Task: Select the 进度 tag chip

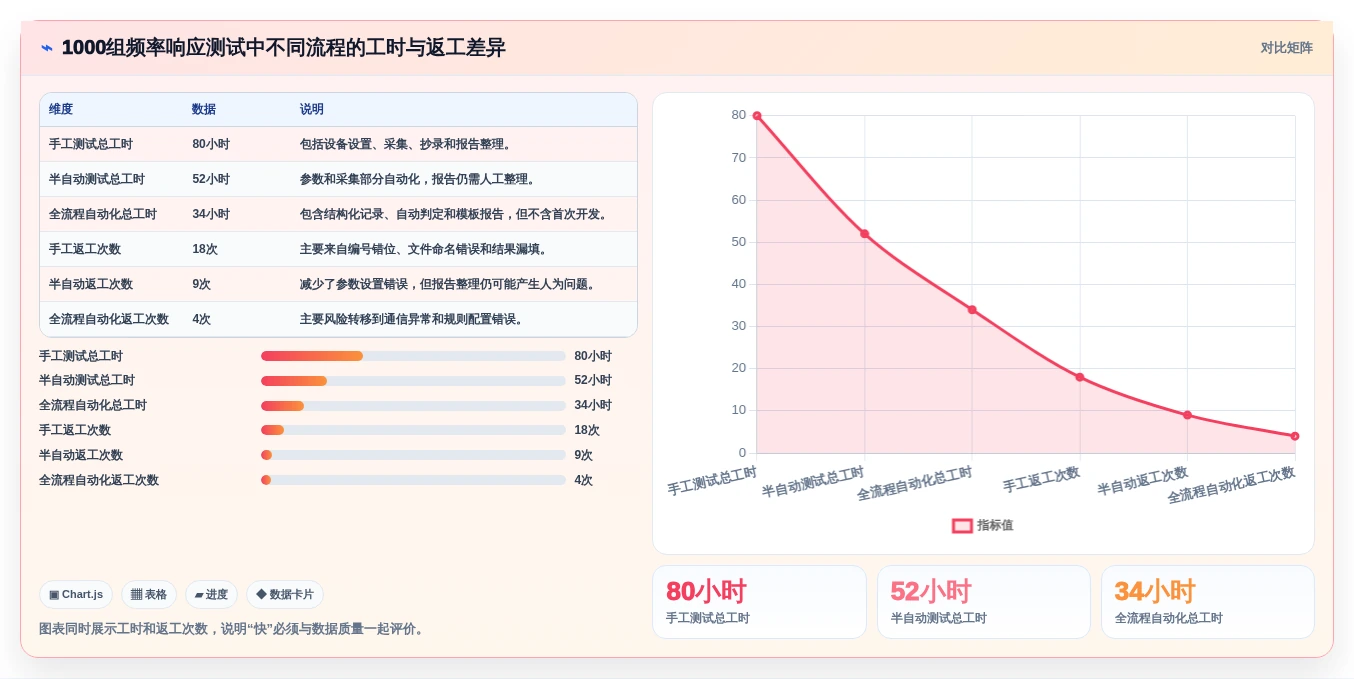Action: [x=211, y=594]
